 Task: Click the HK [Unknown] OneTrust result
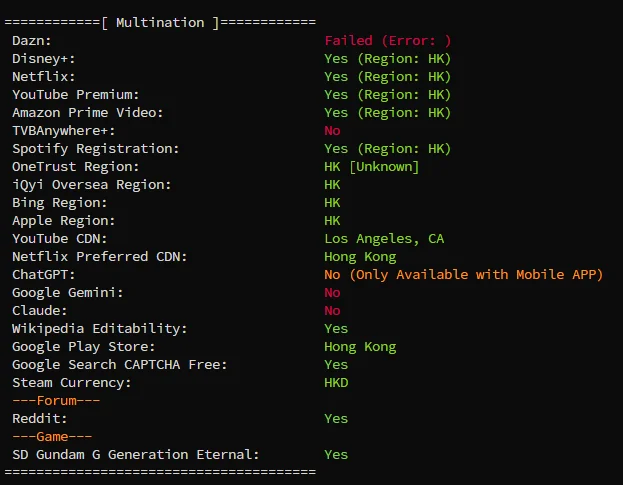point(372,167)
